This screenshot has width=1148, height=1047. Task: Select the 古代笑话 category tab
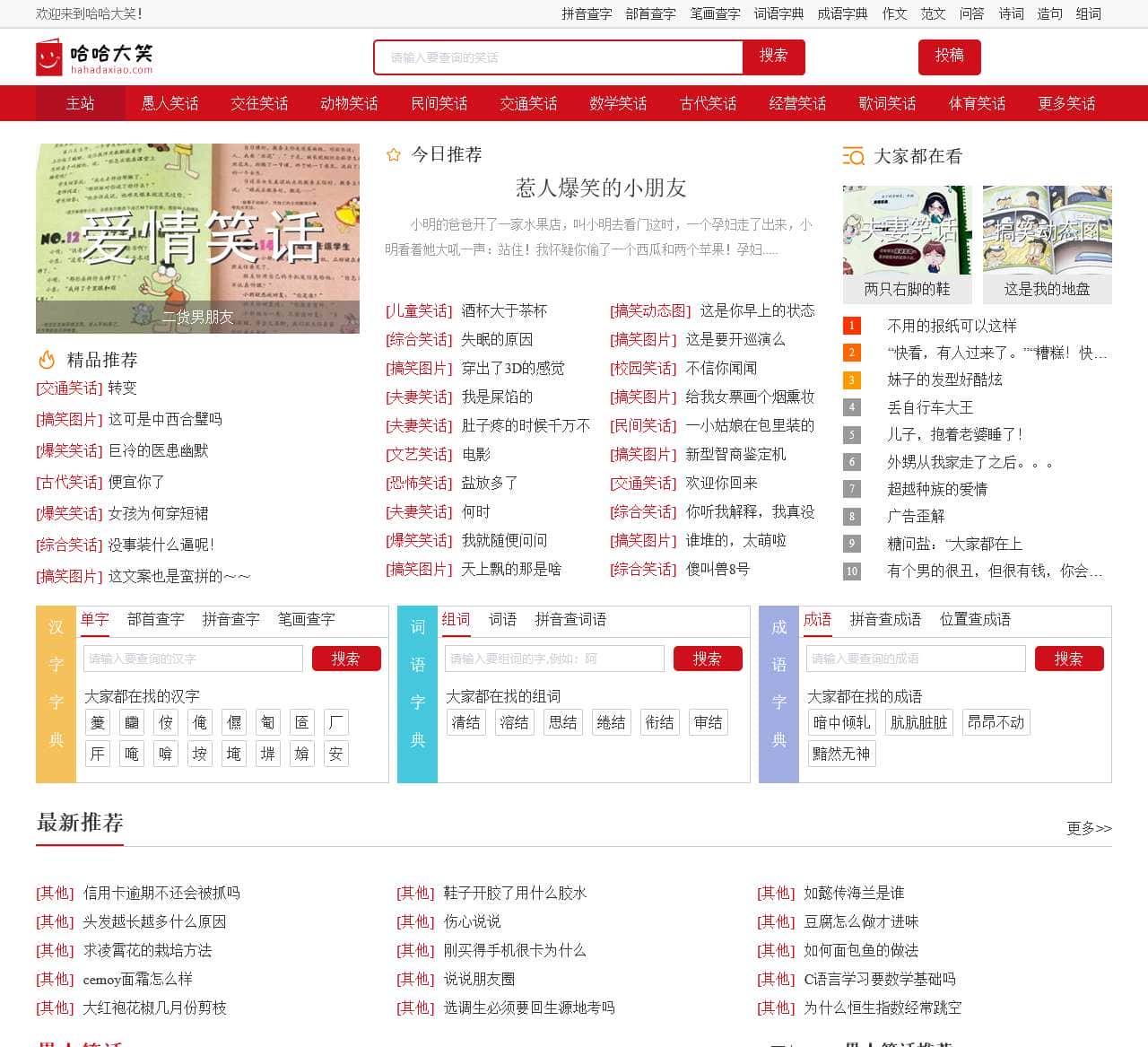pyautogui.click(x=707, y=103)
